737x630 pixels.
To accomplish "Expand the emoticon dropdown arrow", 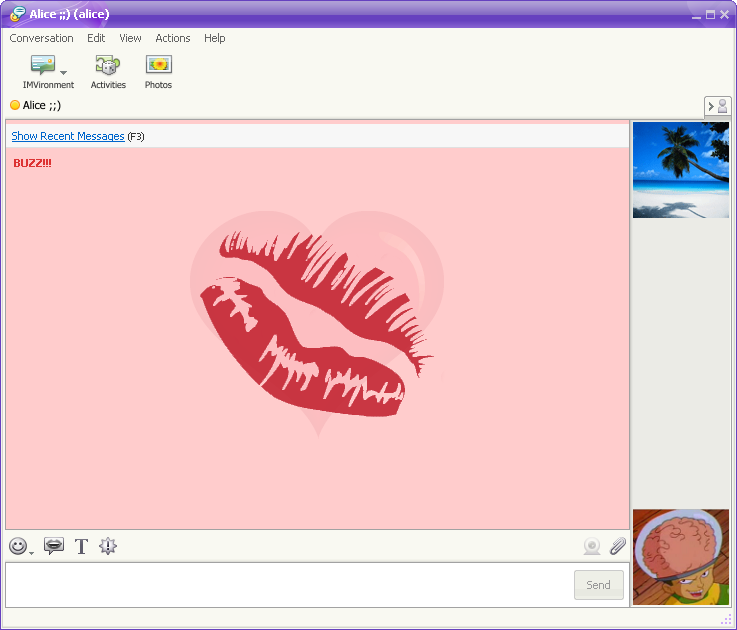I will click(32, 552).
